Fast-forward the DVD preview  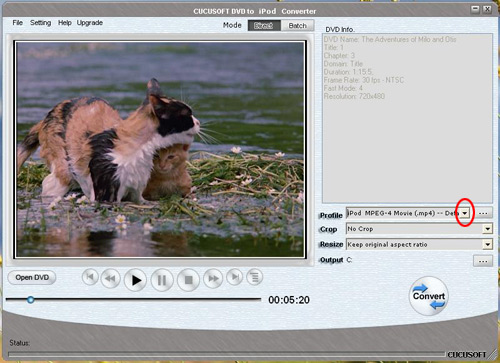pyautogui.click(x=213, y=278)
